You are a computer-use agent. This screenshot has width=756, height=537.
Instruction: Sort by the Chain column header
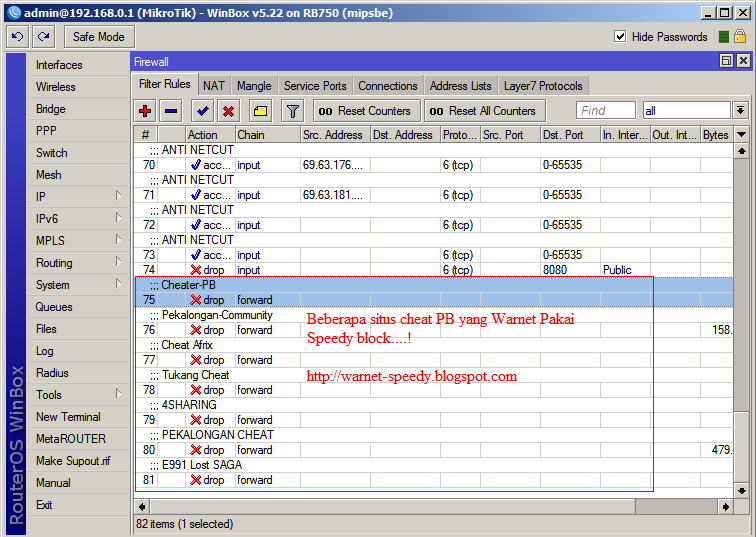[268, 135]
